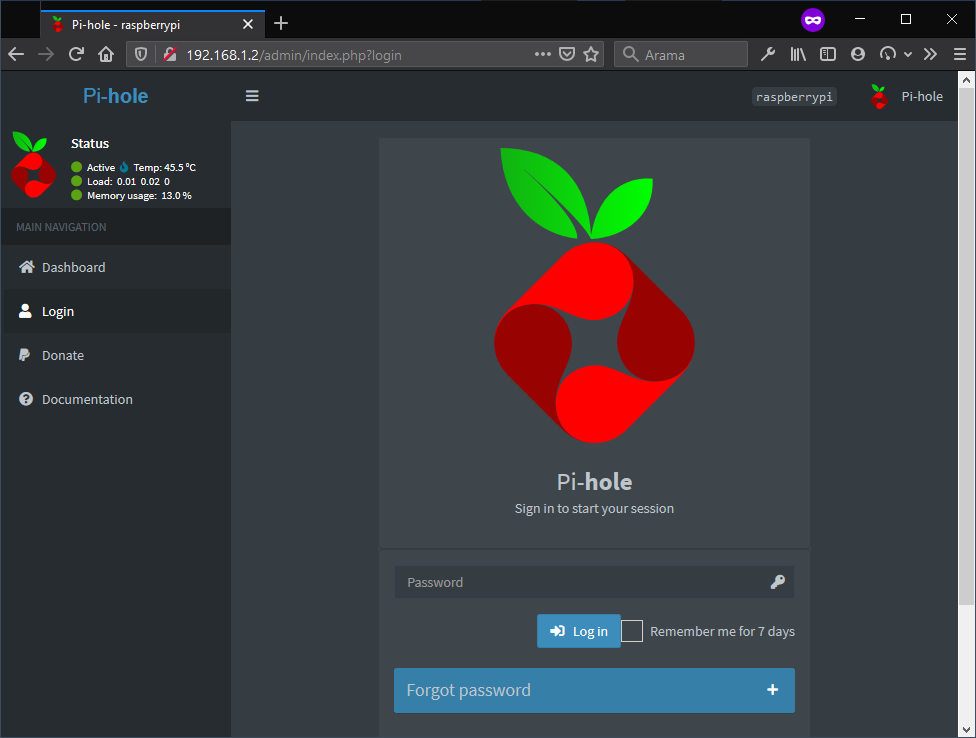Click the page vertical scrollbar thumb
The image size is (976, 738).
pos(966,346)
